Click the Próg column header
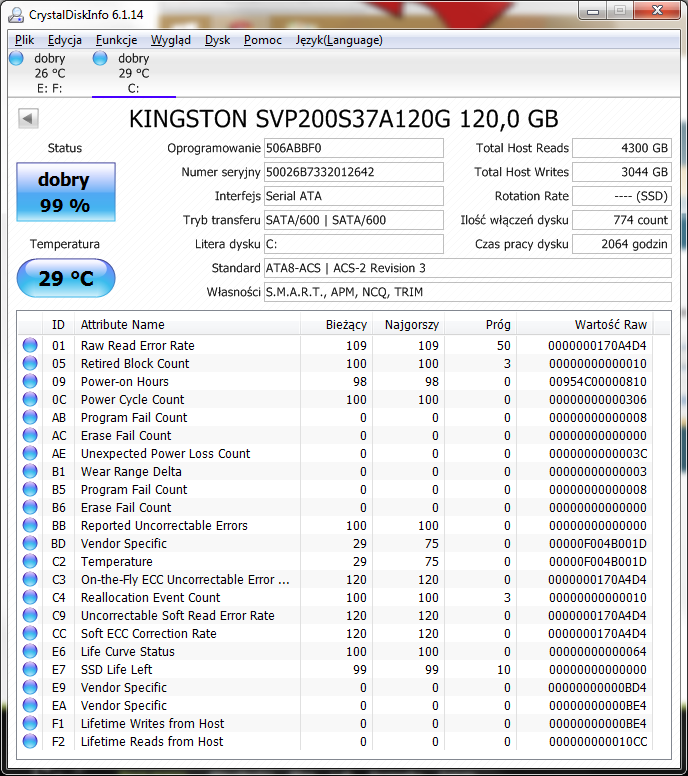The width and height of the screenshot is (688, 776). [480, 325]
